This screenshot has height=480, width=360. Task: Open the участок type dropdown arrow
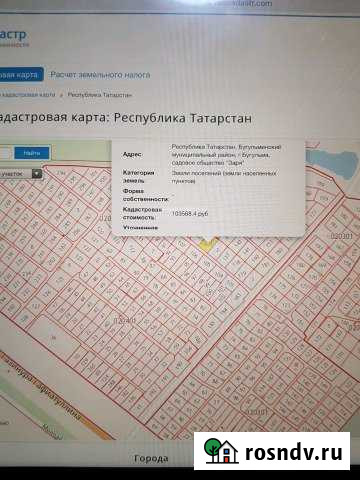(37, 174)
